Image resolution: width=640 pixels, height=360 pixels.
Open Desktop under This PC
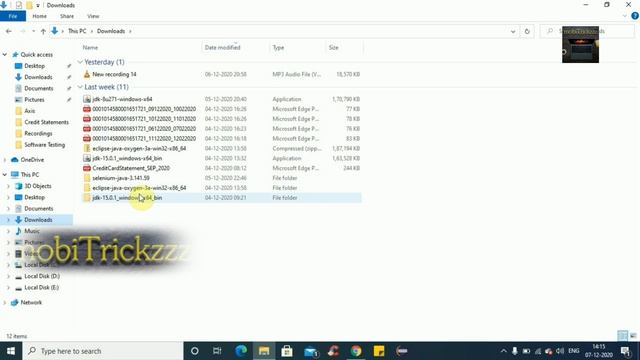[35, 197]
